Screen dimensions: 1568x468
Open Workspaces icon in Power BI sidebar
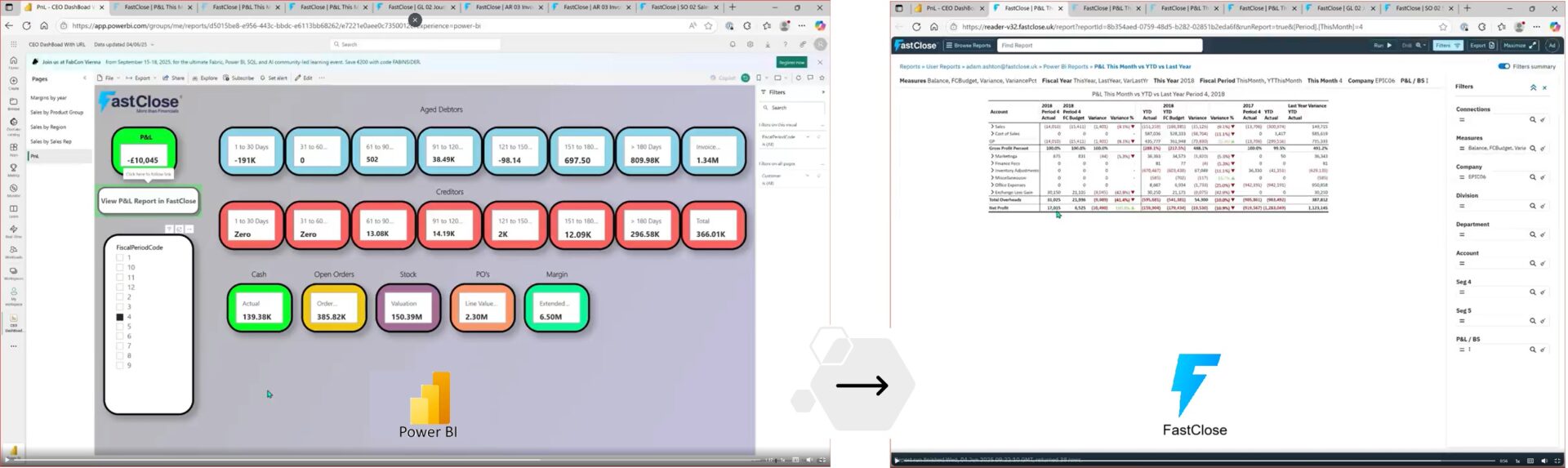(x=13, y=272)
